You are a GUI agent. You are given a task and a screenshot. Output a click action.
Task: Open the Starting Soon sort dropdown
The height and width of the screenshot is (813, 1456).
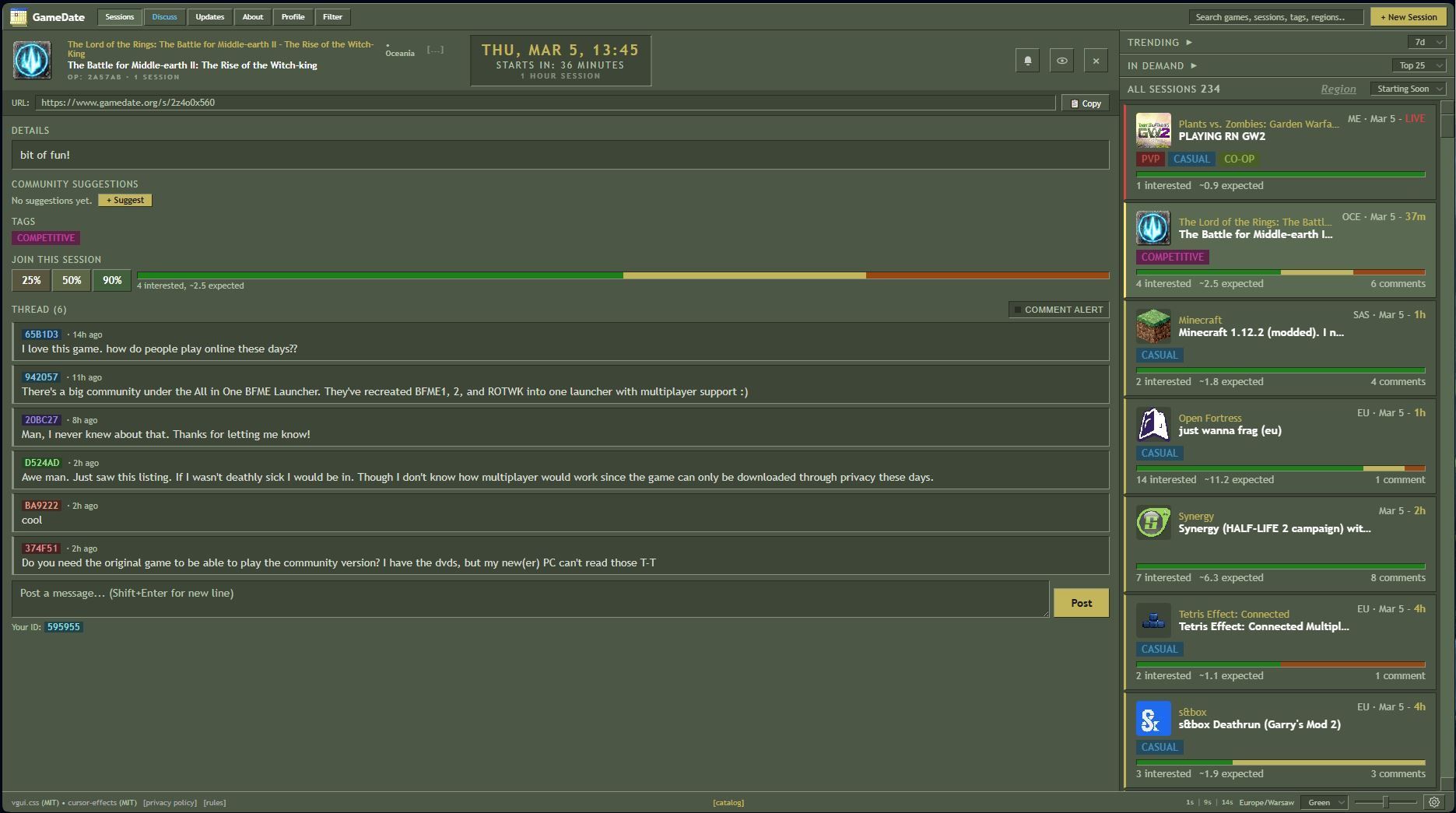1408,89
